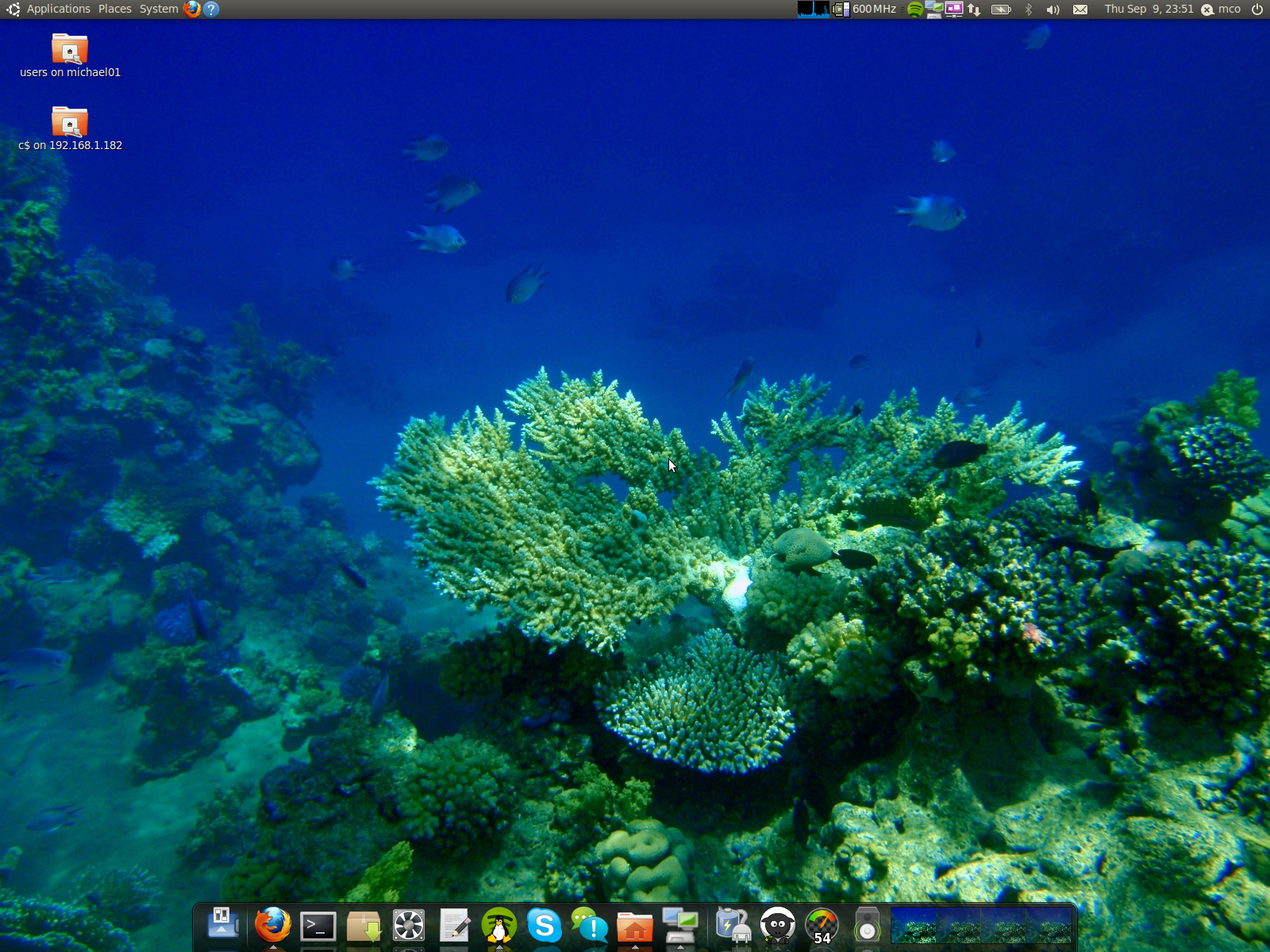Open the Applications menu
Screen dimensions: 1270x952
point(58,9)
